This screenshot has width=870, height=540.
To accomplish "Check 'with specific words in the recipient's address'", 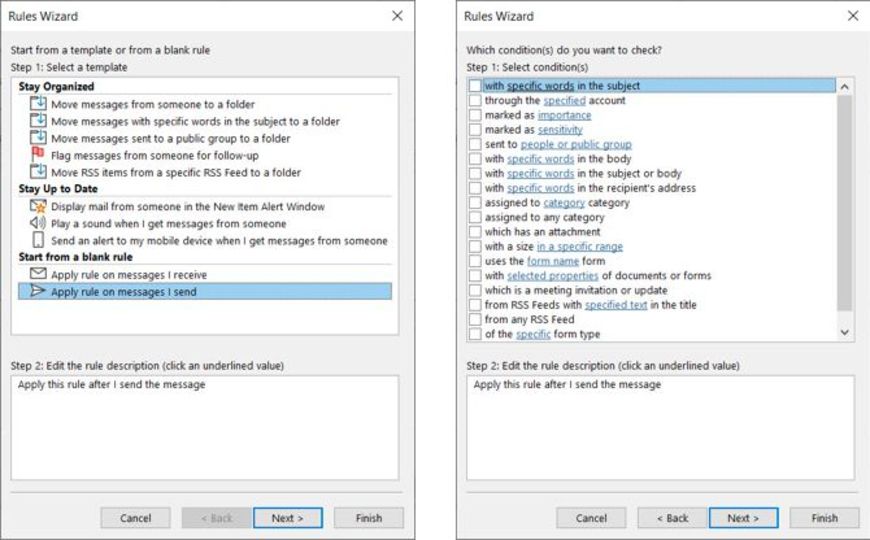I will click(x=475, y=188).
